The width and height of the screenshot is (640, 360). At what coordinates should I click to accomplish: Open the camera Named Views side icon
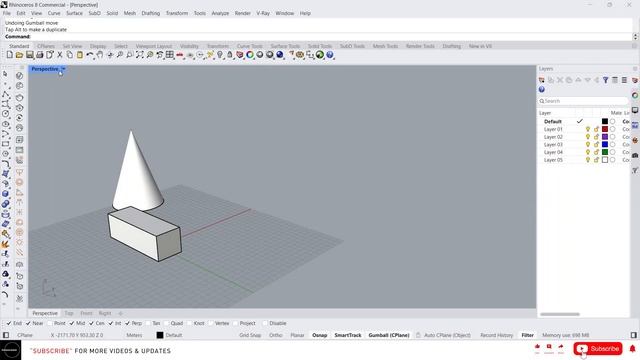[x=635, y=156]
